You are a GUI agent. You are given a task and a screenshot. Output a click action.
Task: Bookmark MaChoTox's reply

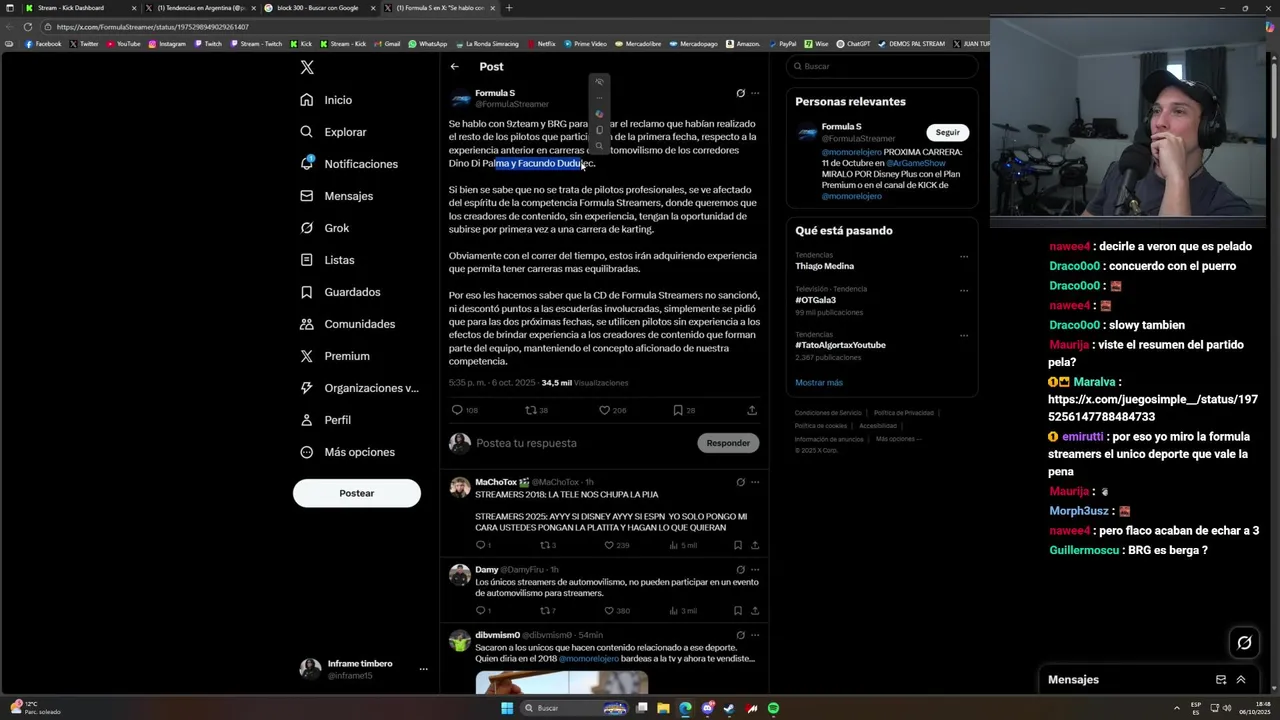pos(738,545)
